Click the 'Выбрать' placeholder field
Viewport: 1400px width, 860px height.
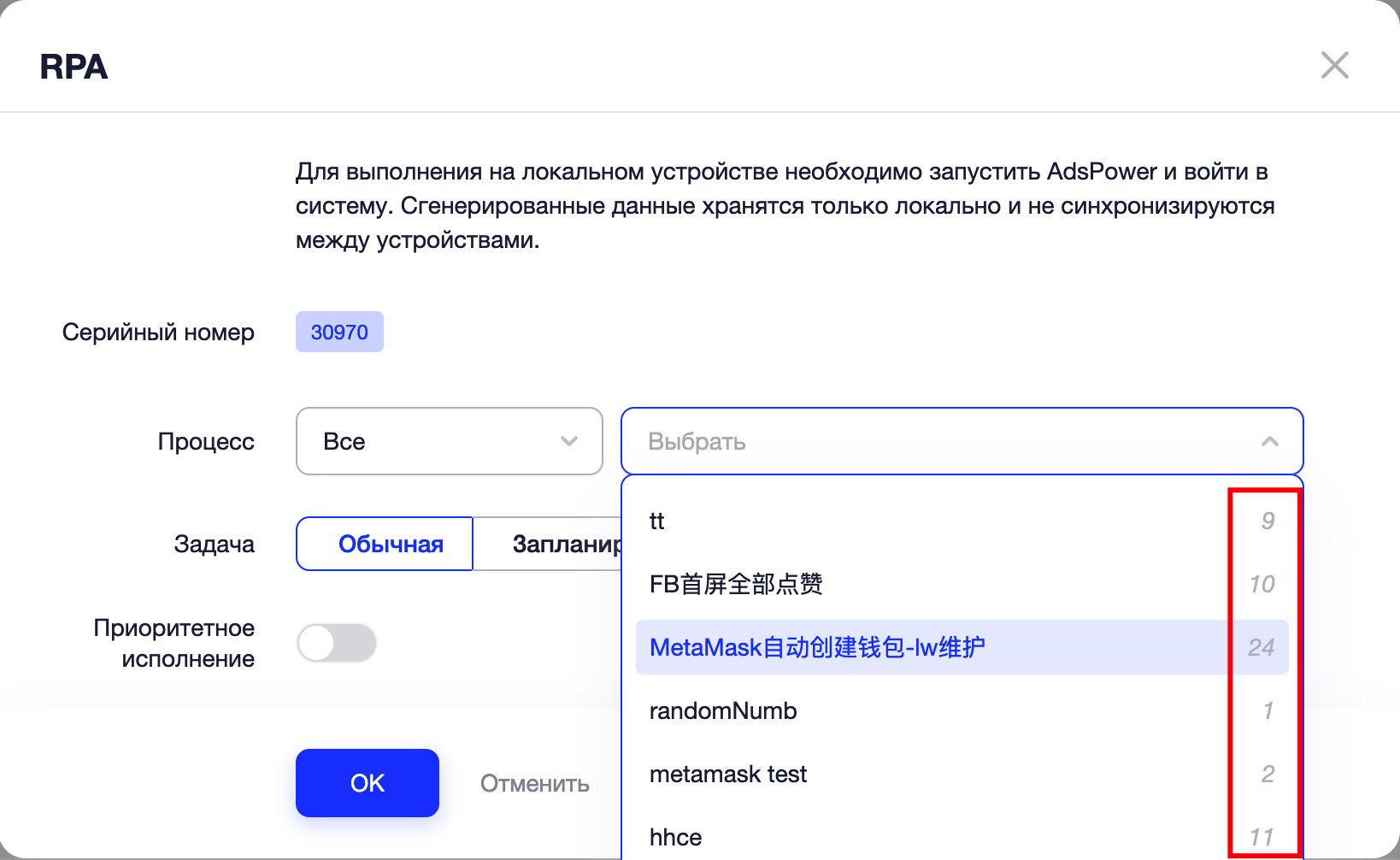coord(769,441)
